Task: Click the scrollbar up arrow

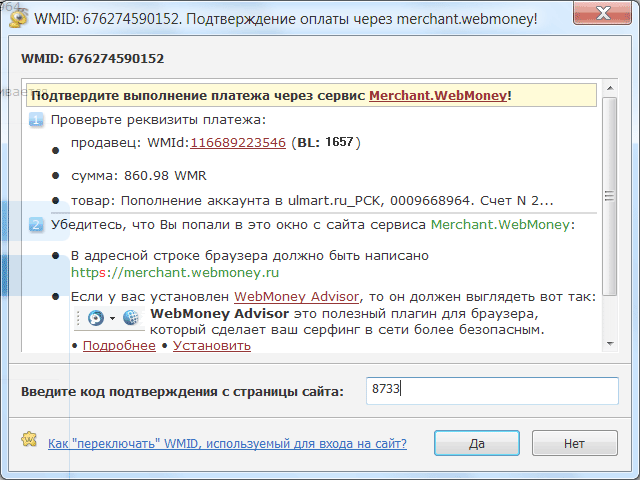Action: point(610,88)
